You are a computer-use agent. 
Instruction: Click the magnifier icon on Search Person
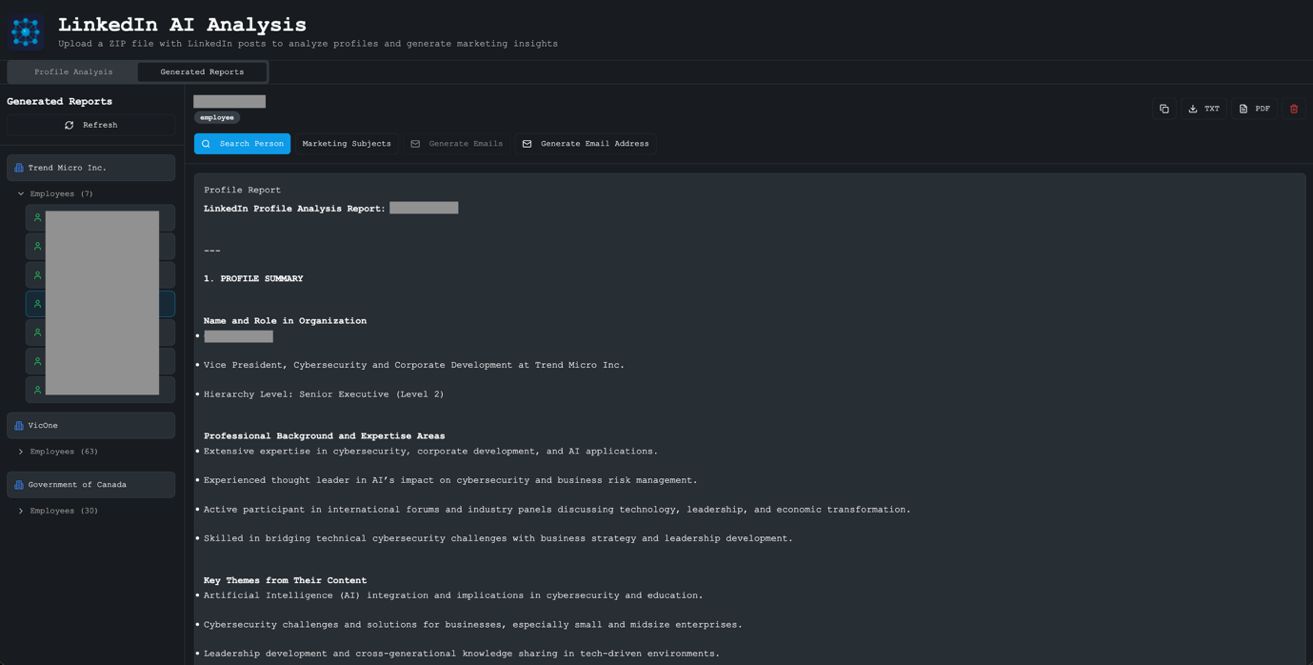pos(206,144)
